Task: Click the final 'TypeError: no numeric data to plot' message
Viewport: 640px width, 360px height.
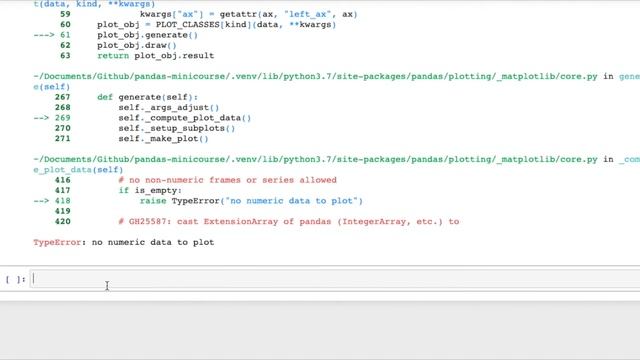Action: coord(124,242)
